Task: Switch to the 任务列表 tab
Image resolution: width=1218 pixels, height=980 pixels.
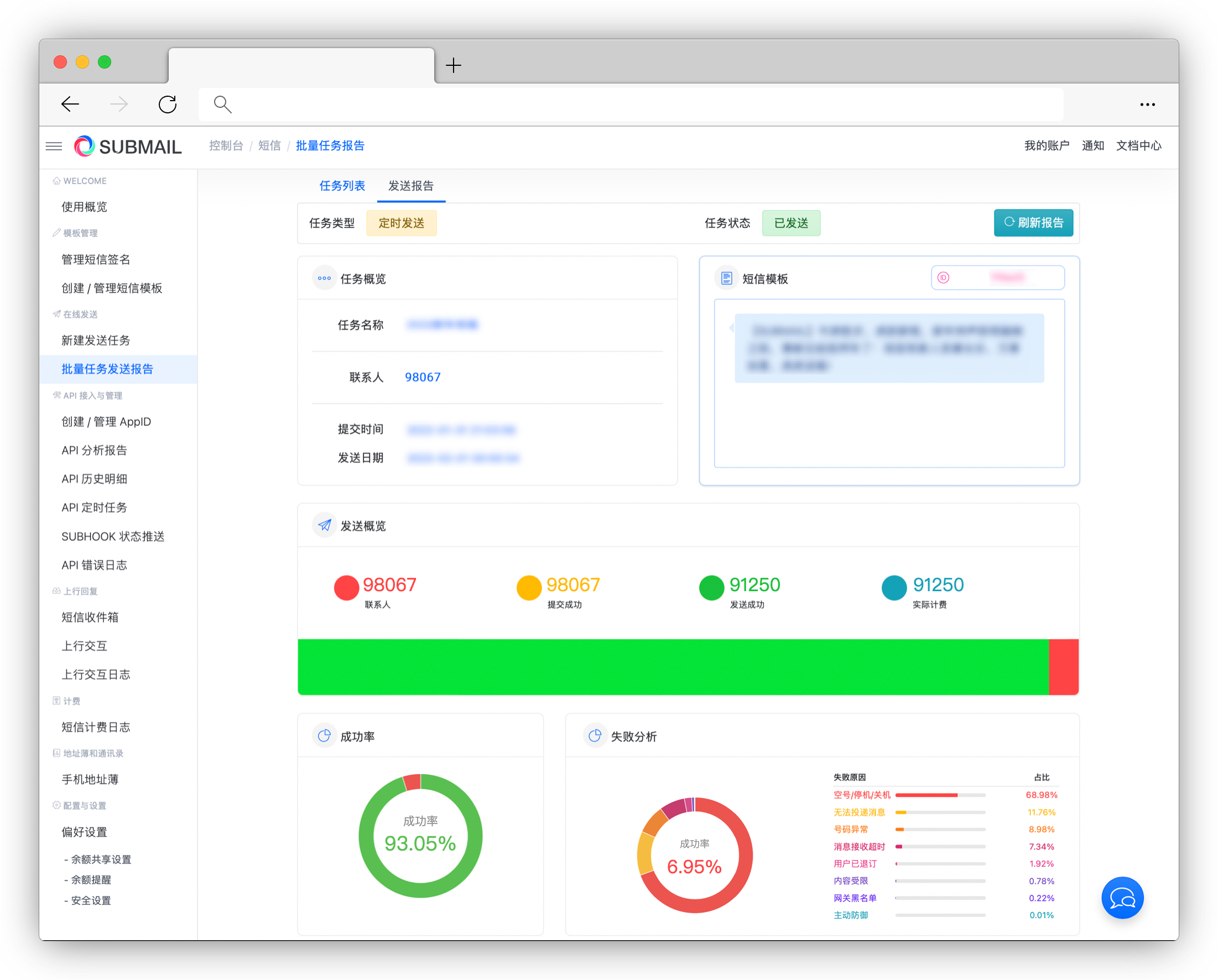Action: pyautogui.click(x=342, y=186)
